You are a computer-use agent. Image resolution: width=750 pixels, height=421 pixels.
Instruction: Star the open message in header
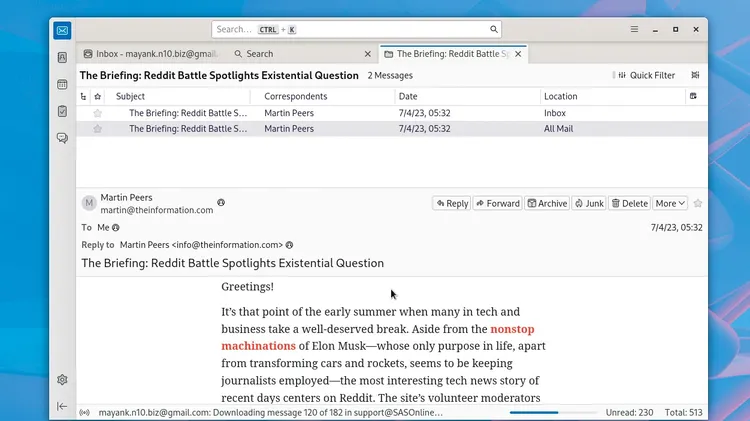click(x=698, y=203)
